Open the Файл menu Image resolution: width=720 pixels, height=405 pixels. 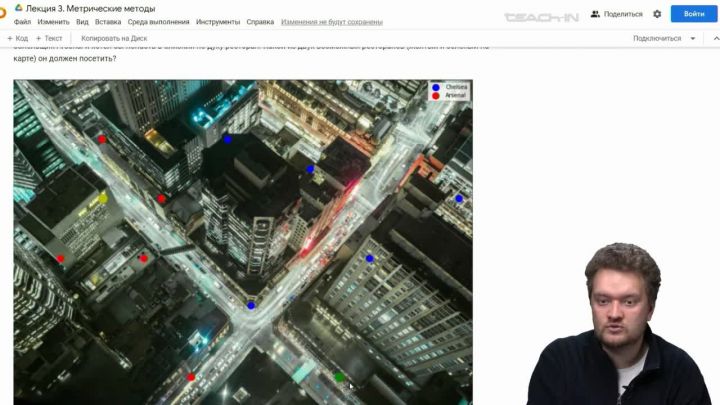[x=22, y=21]
